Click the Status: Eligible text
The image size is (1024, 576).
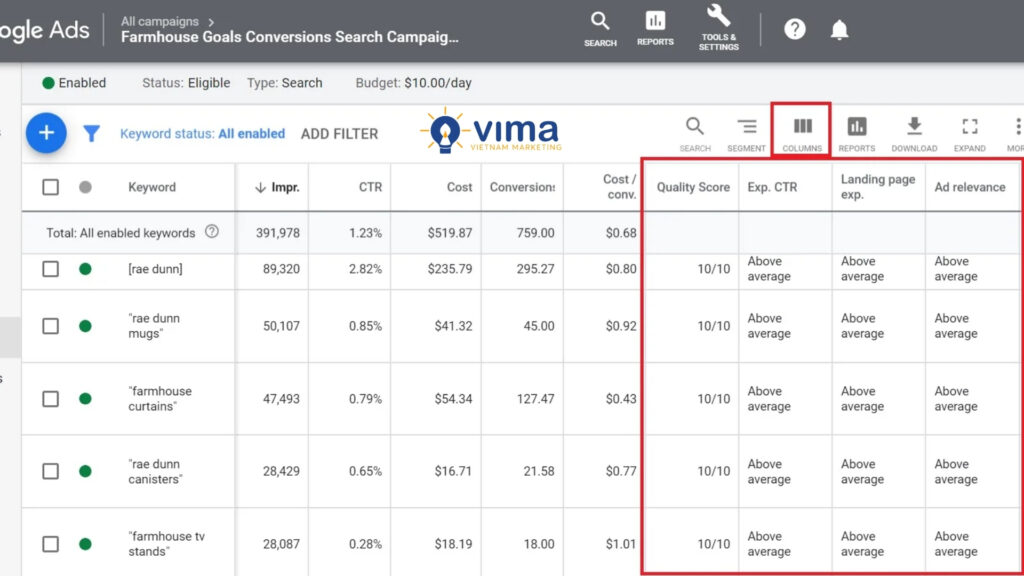point(186,83)
